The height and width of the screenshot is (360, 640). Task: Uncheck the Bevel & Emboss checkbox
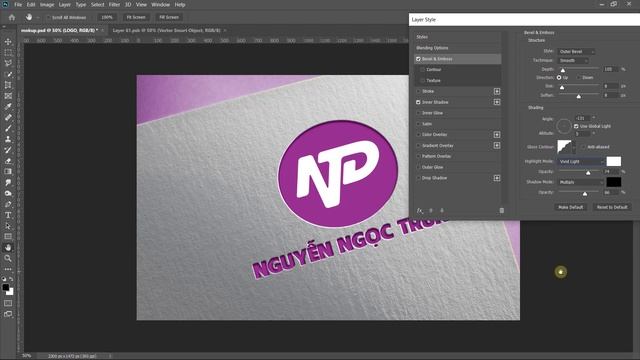click(x=418, y=59)
